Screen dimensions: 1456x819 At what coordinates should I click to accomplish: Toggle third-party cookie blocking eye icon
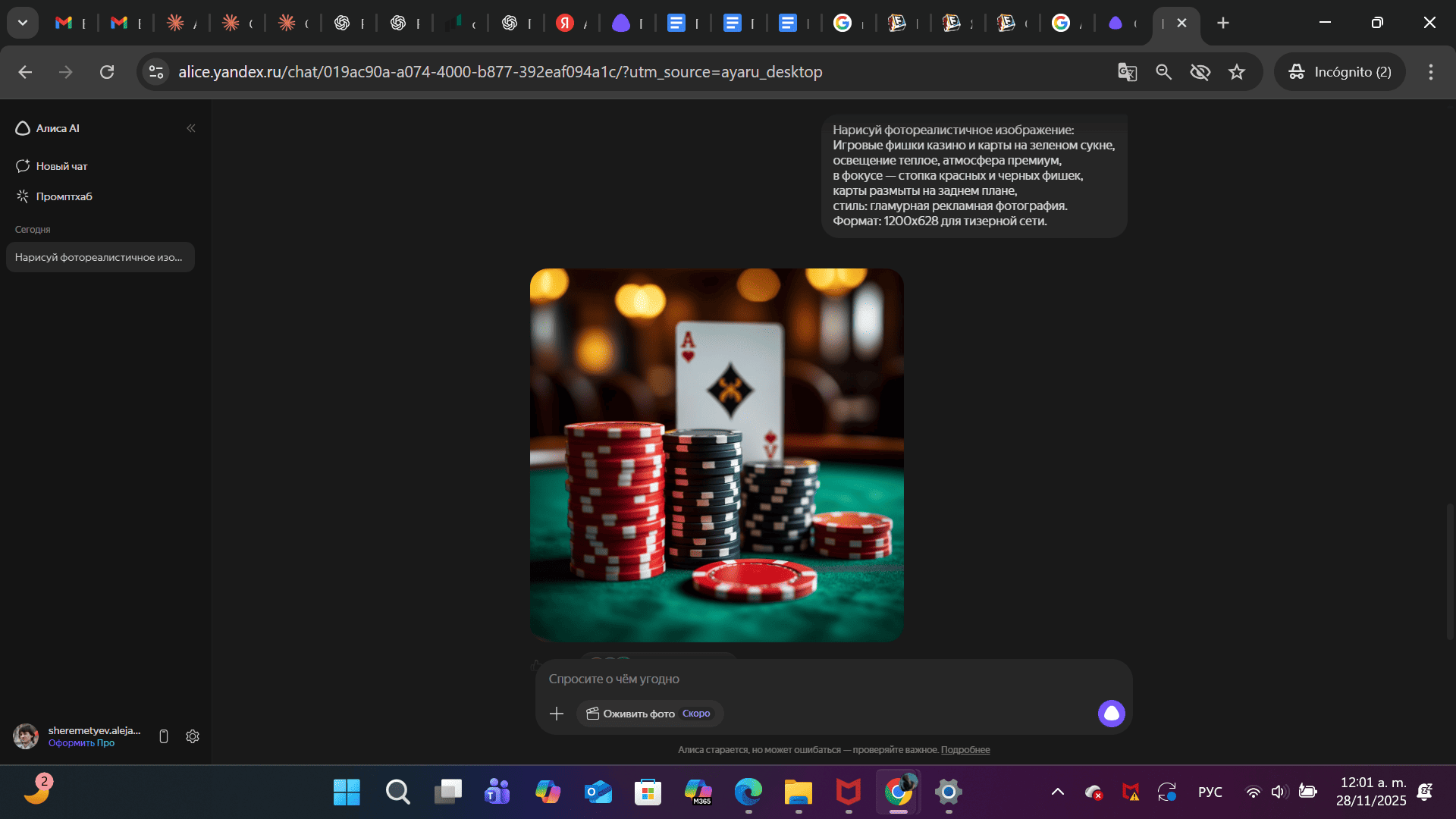[1200, 72]
